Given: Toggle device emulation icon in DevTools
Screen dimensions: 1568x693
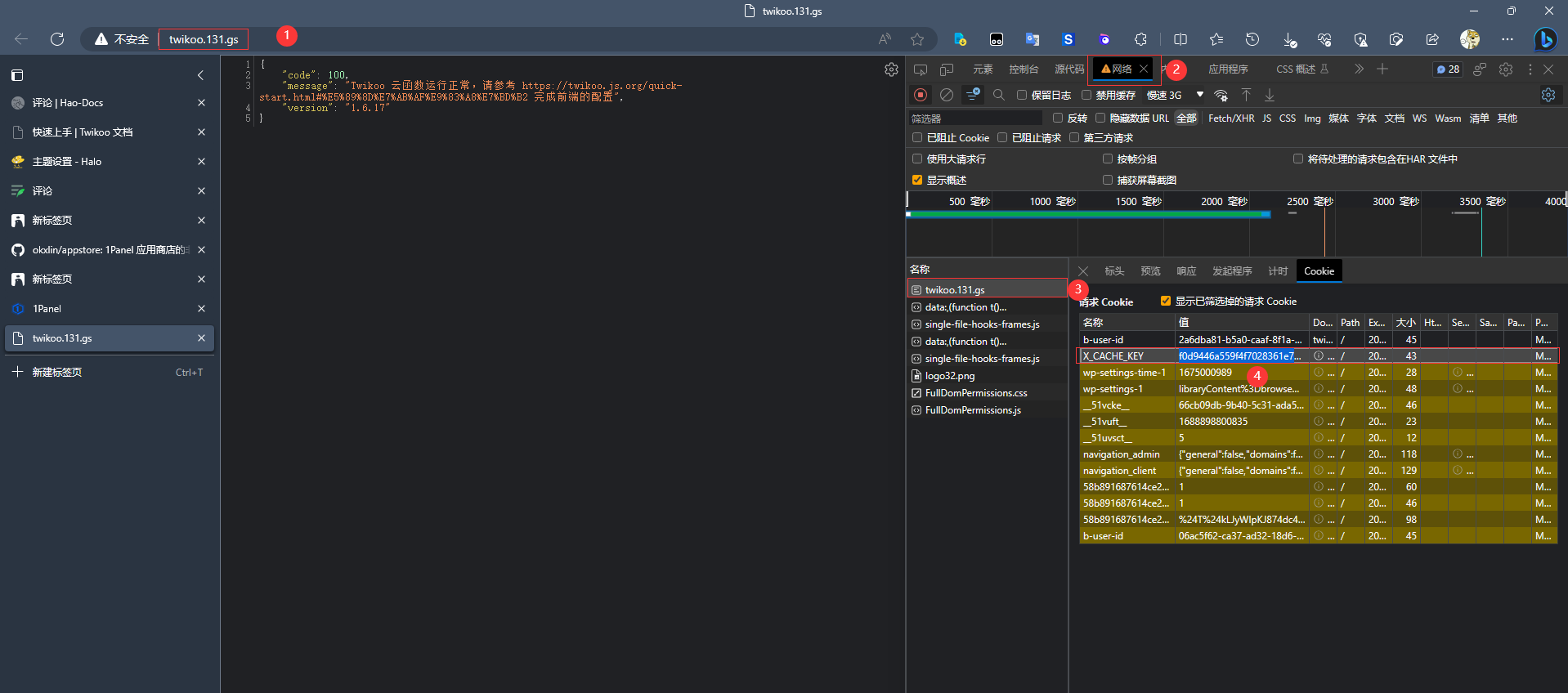Looking at the screenshot, I should point(947,69).
